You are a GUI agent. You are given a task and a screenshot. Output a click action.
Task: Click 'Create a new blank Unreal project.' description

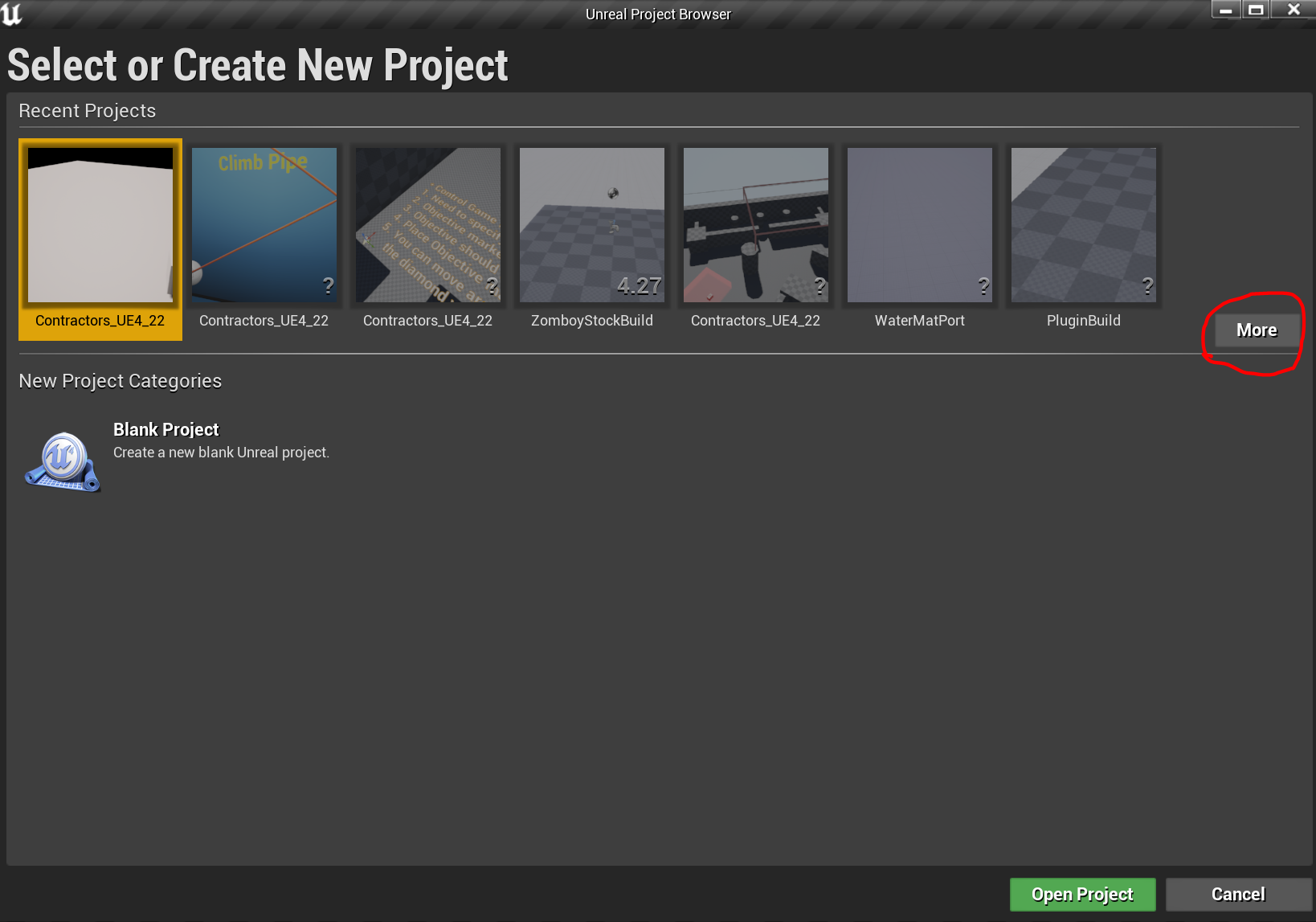click(221, 453)
